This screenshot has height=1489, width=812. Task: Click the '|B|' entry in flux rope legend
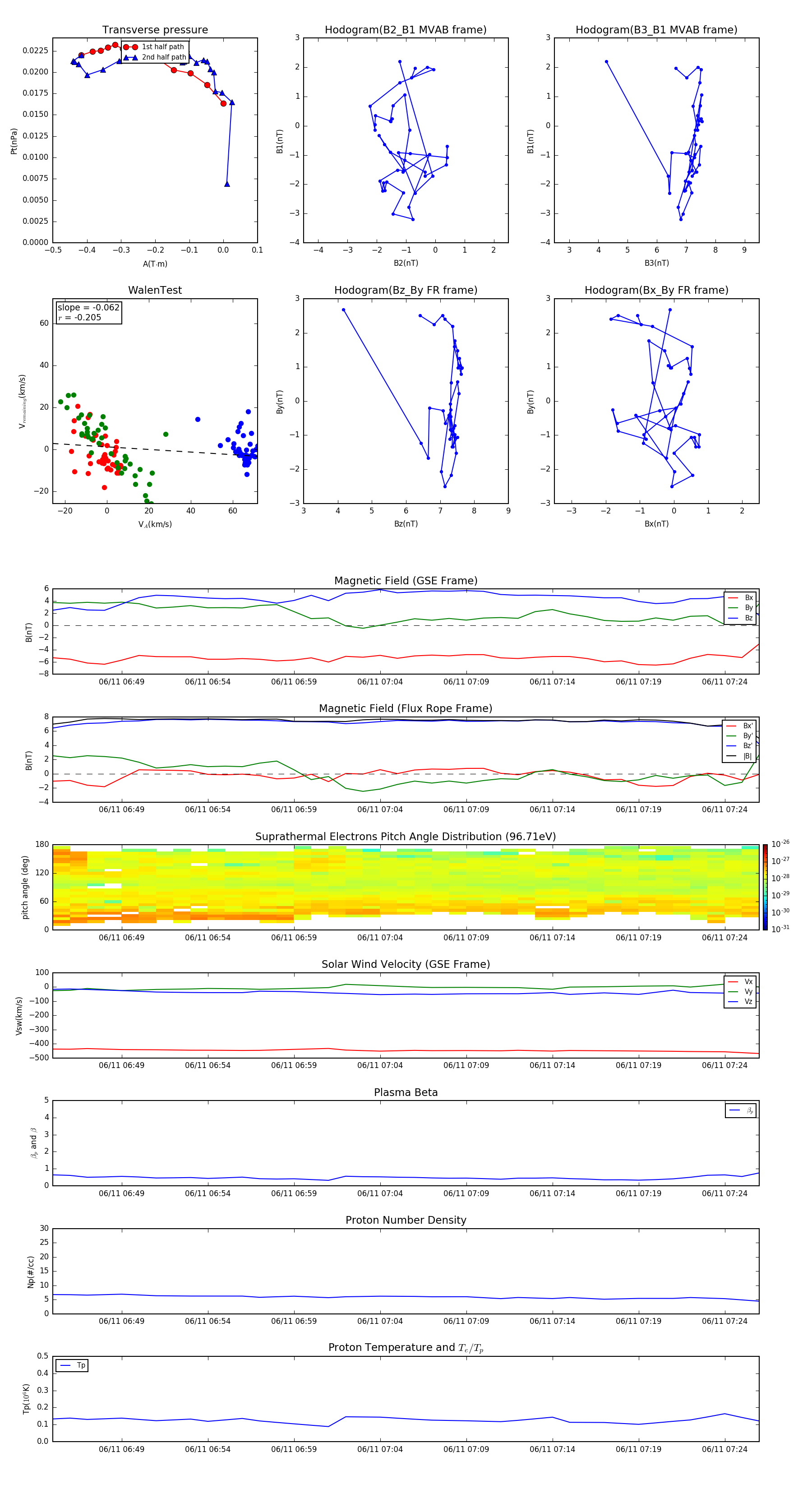pos(740,756)
